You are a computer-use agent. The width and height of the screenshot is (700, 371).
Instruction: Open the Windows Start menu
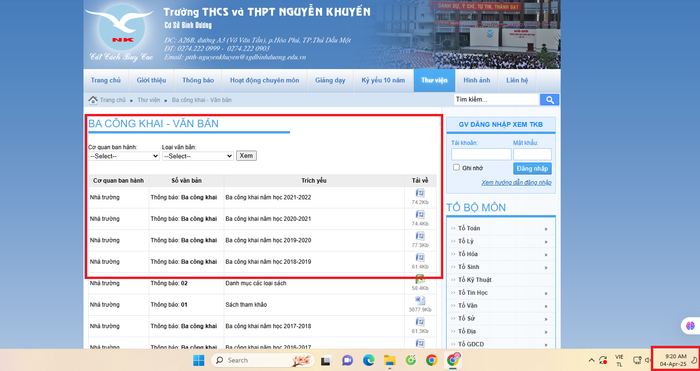(x=199, y=360)
